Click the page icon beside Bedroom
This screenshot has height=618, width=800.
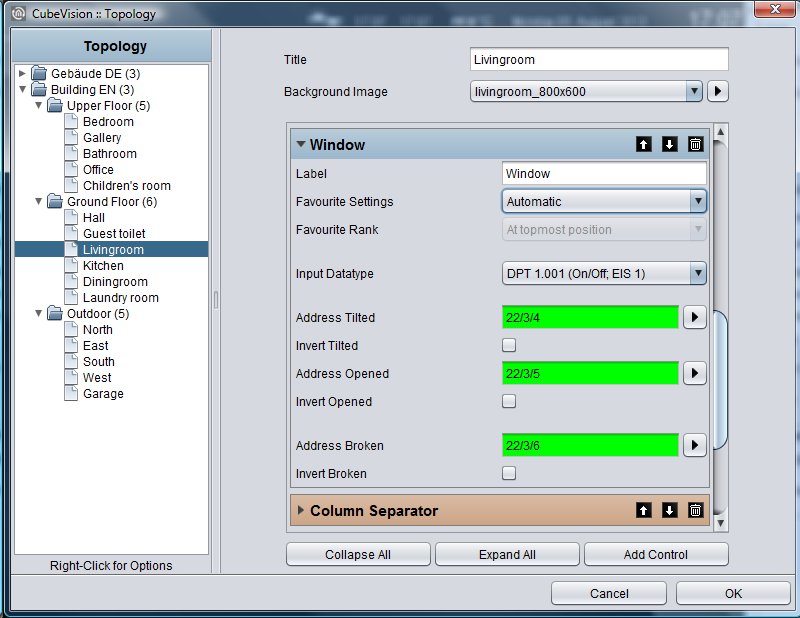71,121
